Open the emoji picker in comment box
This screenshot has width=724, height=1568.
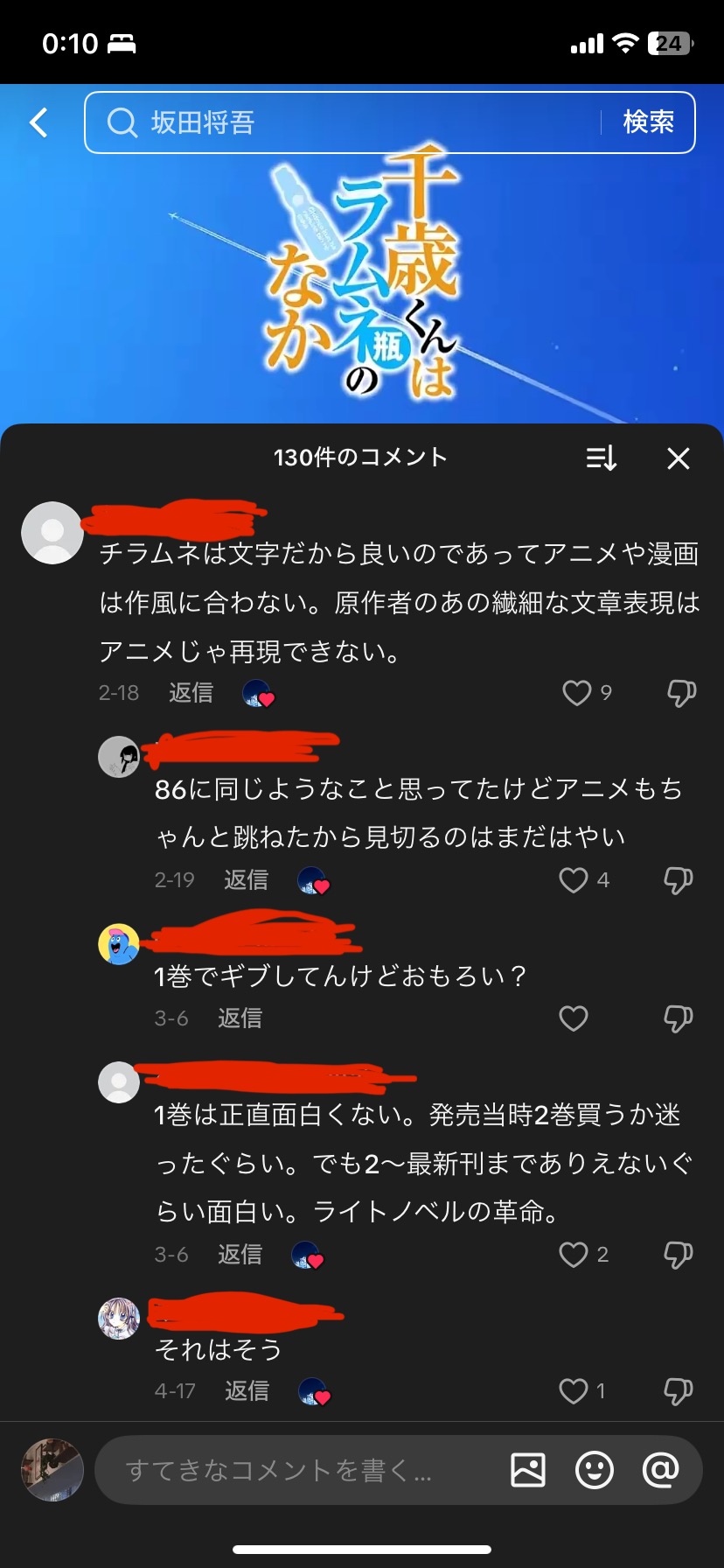point(595,1470)
